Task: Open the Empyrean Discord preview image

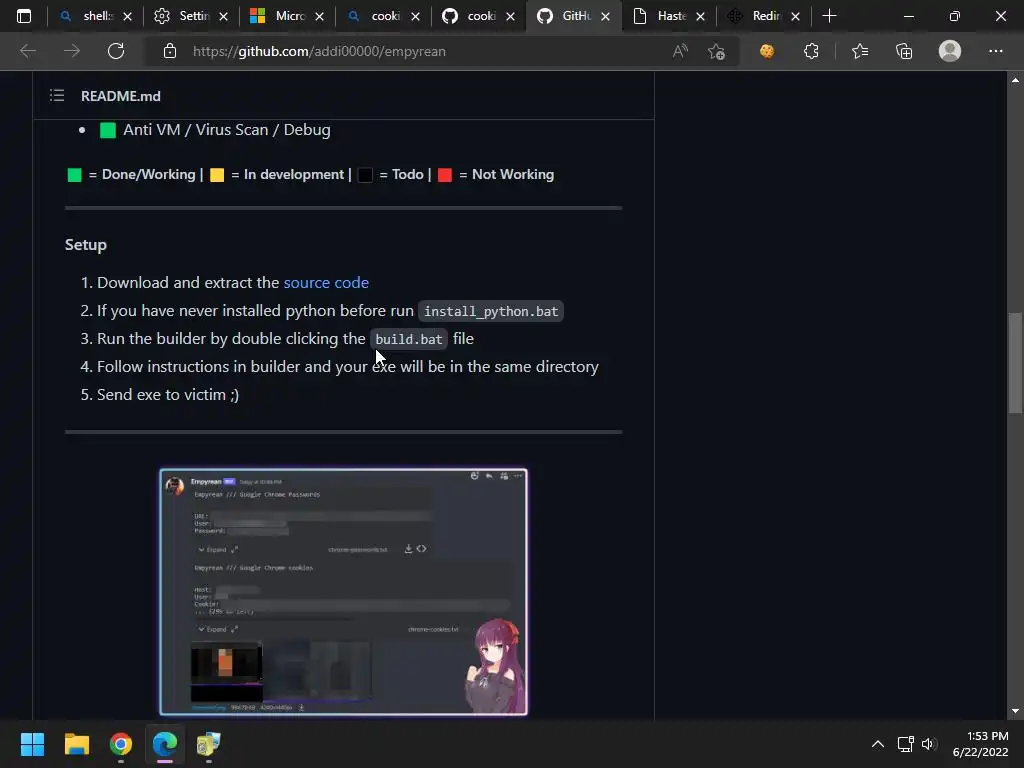Action: point(344,592)
